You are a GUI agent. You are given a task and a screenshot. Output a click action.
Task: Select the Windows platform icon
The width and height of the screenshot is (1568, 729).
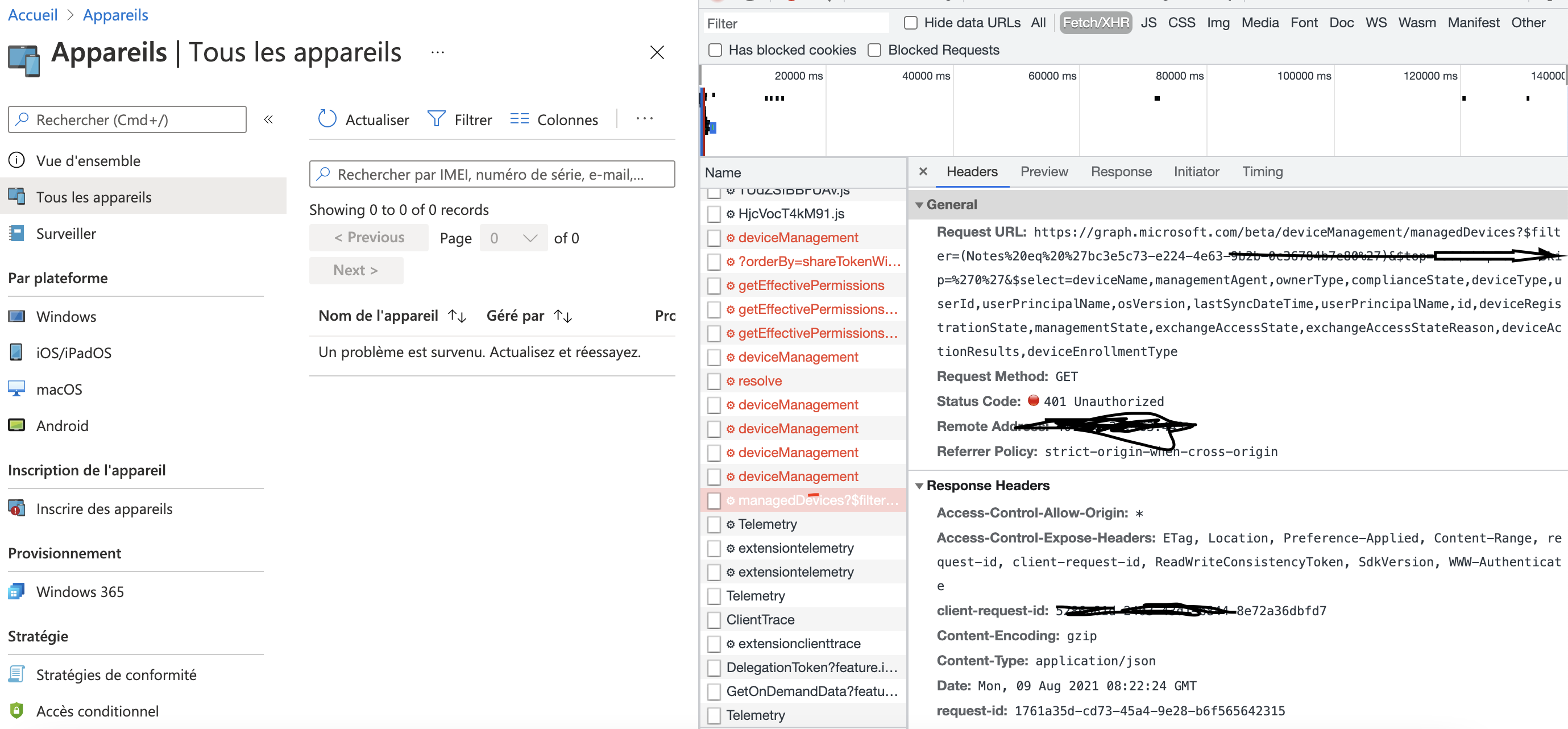coord(17,316)
